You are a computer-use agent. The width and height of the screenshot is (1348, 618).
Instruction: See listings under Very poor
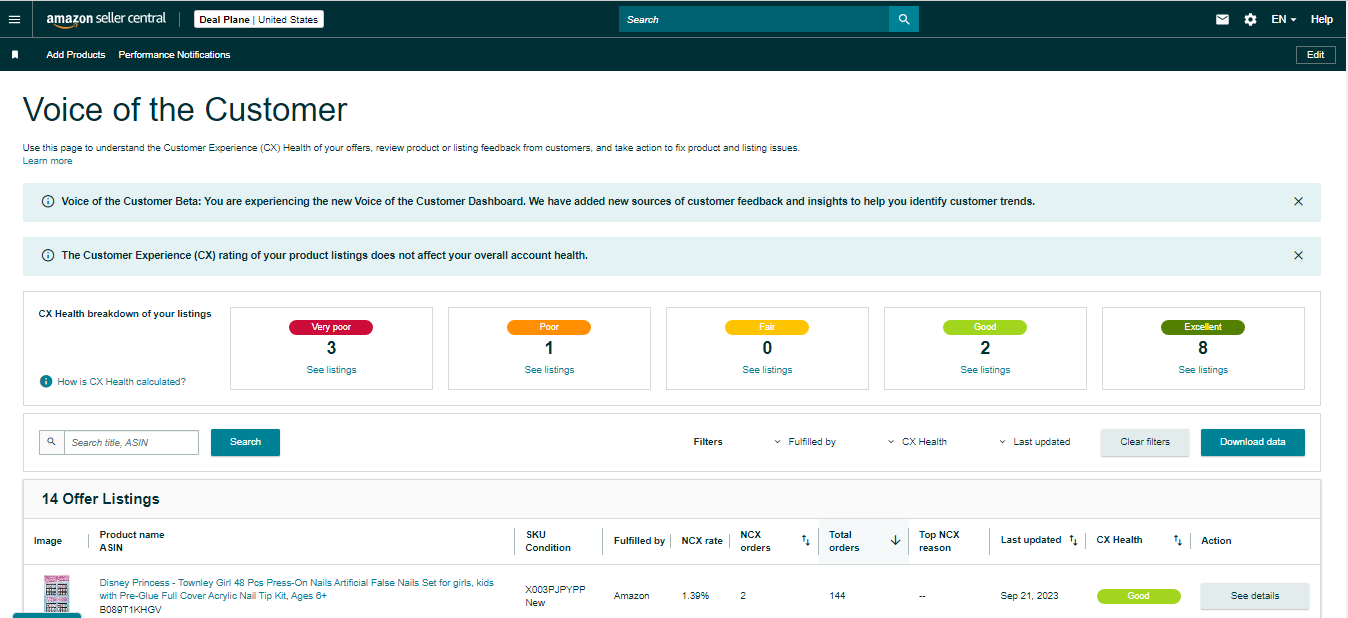click(331, 370)
